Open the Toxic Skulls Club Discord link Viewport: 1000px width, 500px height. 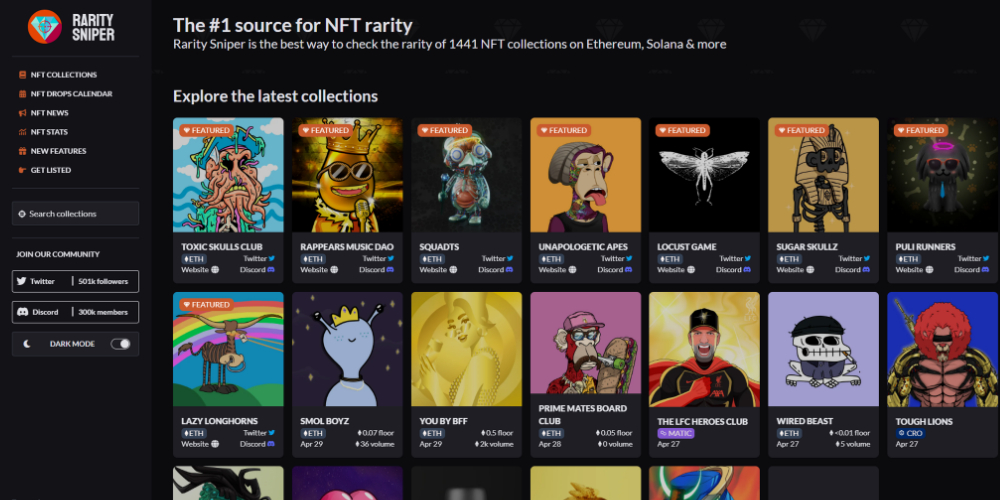tap(257, 270)
